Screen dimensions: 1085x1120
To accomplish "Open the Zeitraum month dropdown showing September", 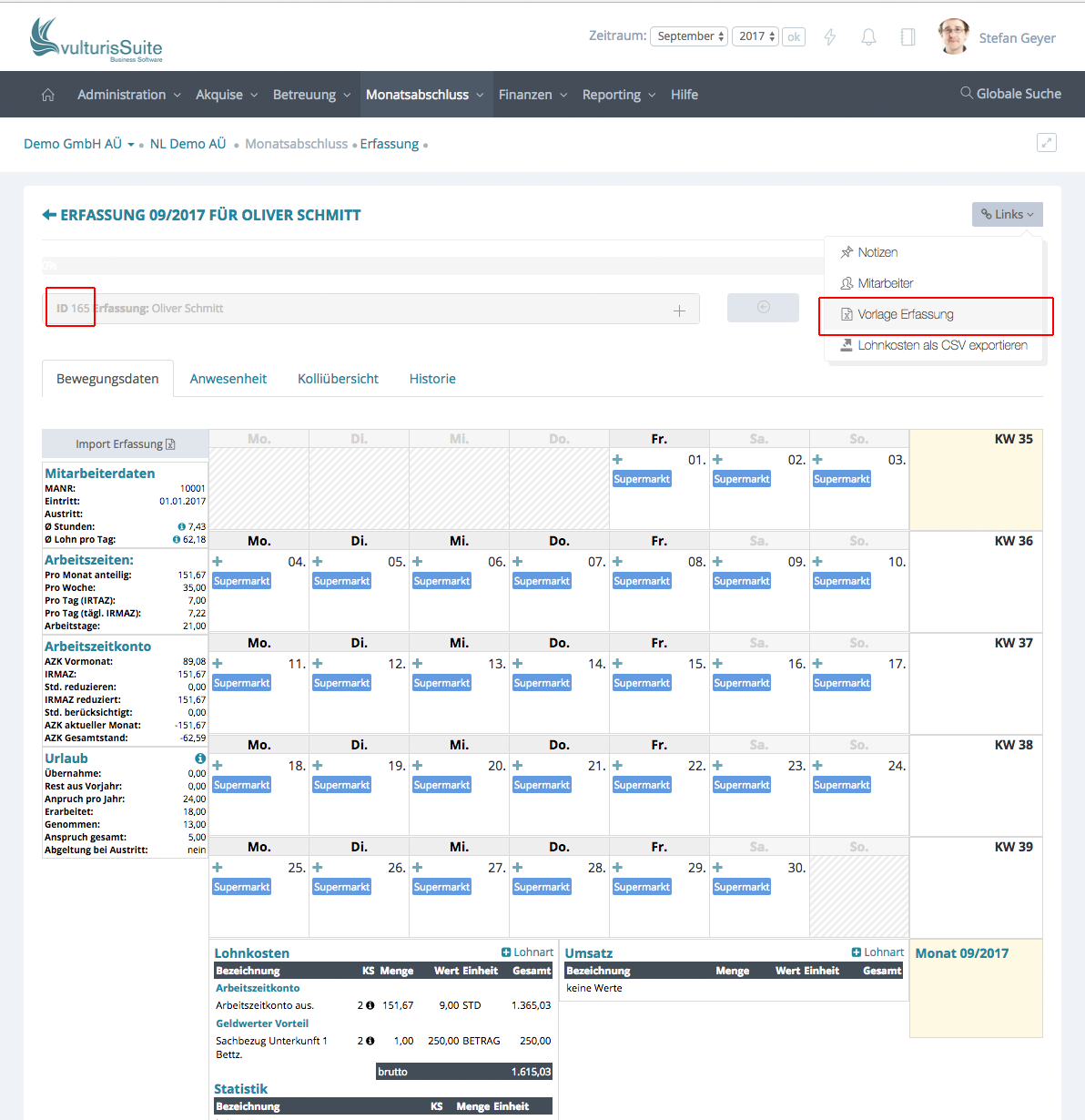I will (689, 36).
